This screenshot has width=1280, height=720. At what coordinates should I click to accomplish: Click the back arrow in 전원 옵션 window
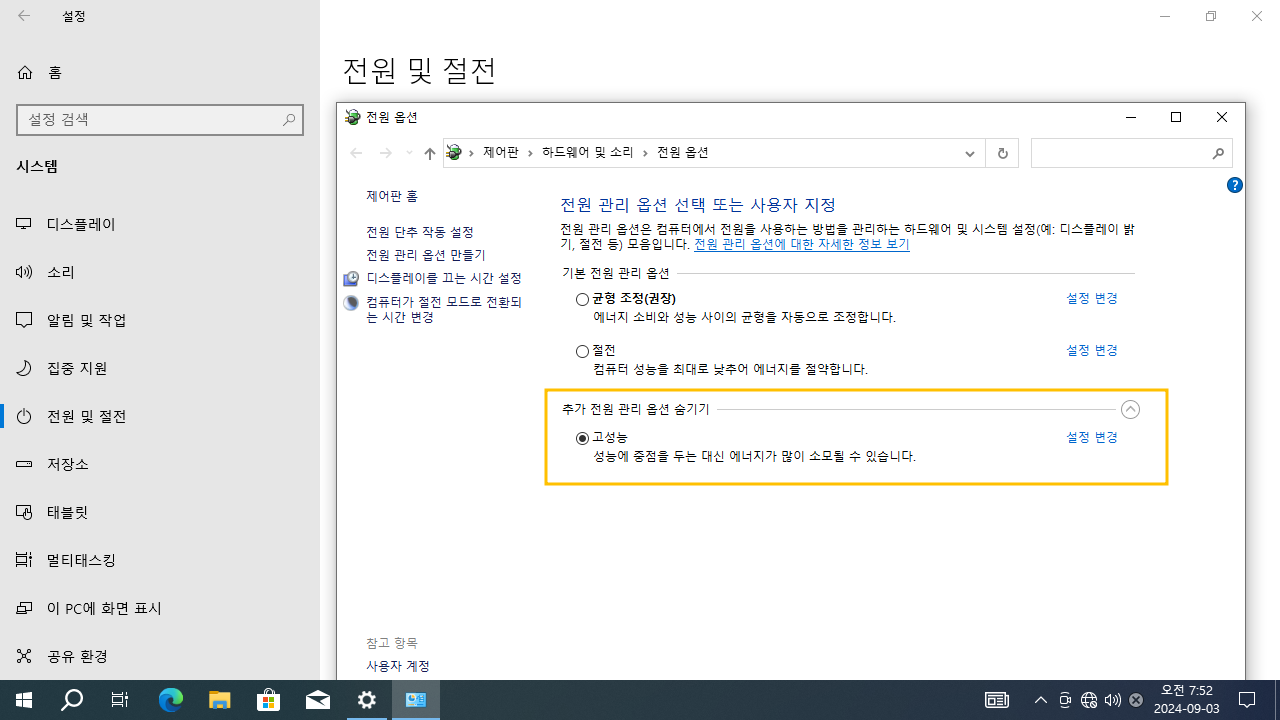tap(356, 153)
